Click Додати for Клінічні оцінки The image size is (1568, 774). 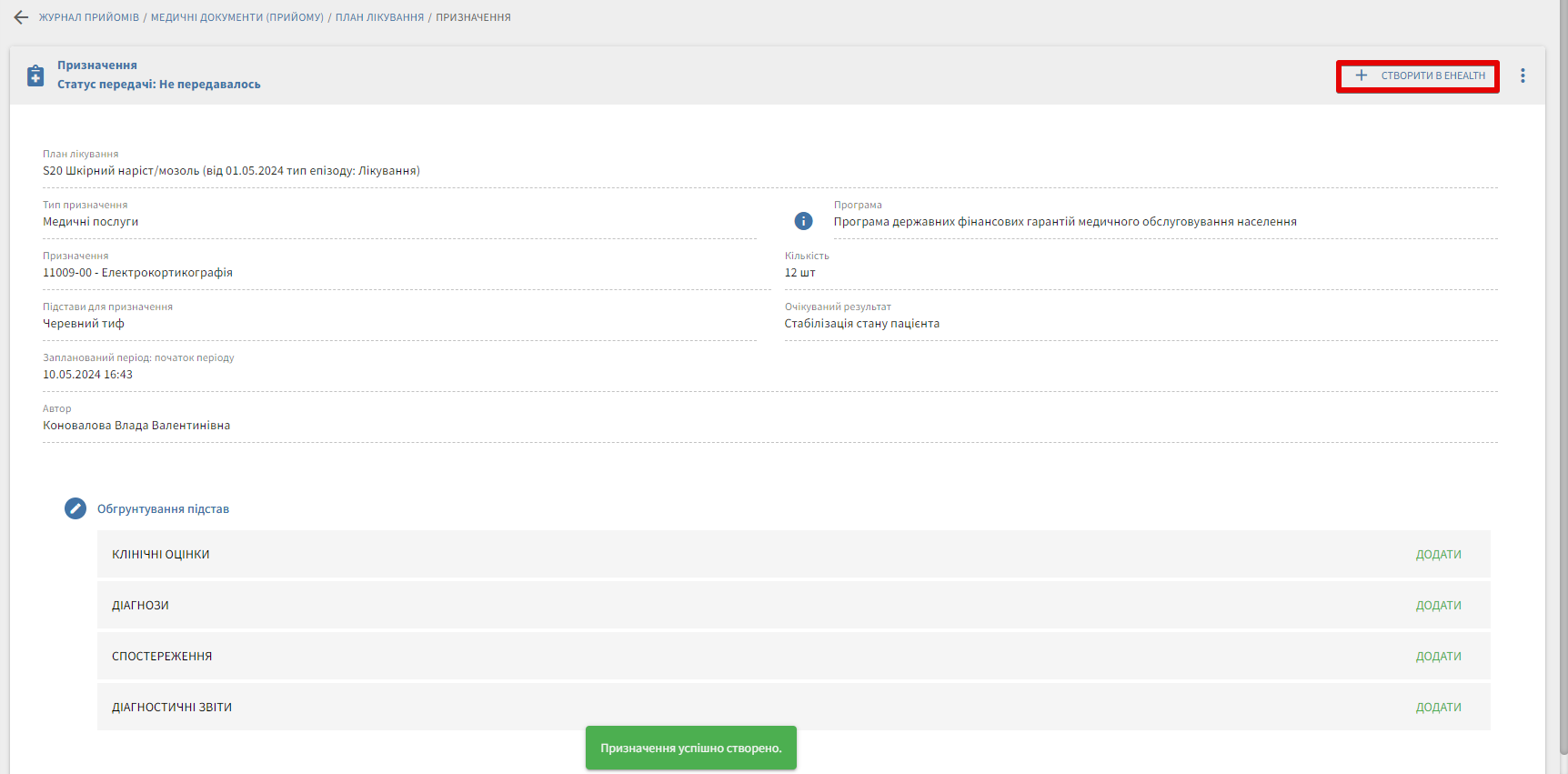[x=1438, y=554]
